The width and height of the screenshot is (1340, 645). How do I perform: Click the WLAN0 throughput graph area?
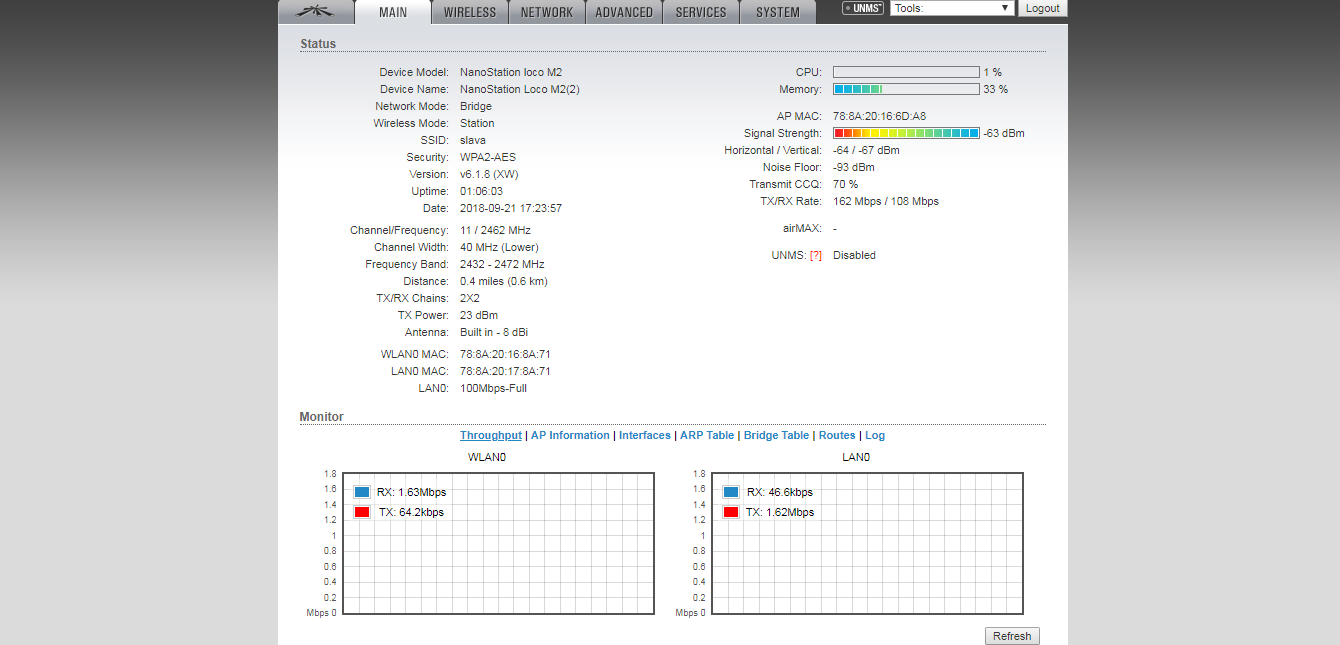[498, 543]
